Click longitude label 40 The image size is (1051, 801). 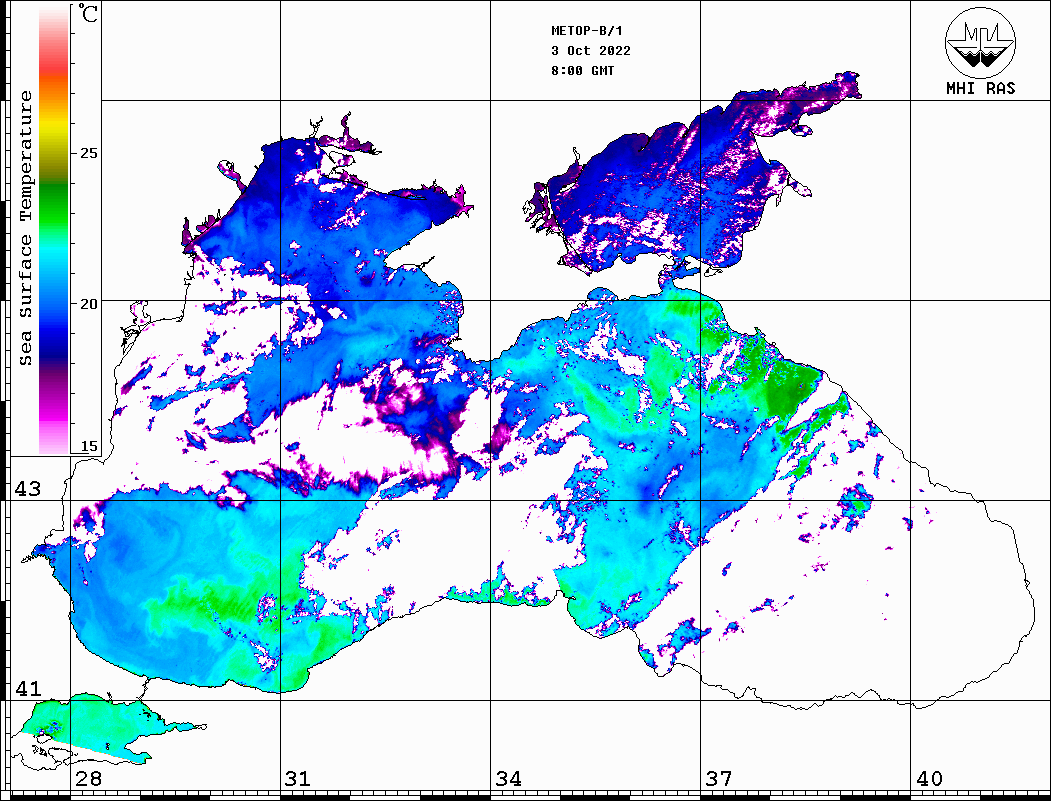pyautogui.click(x=929, y=779)
